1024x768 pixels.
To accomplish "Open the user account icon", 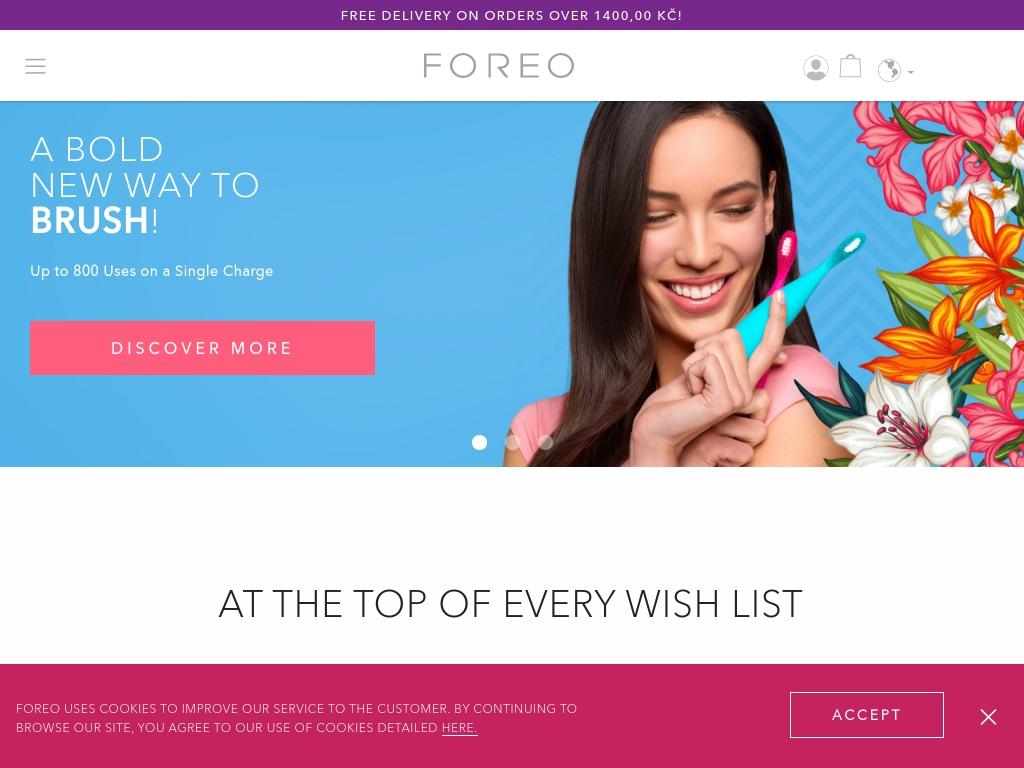I will [x=816, y=68].
